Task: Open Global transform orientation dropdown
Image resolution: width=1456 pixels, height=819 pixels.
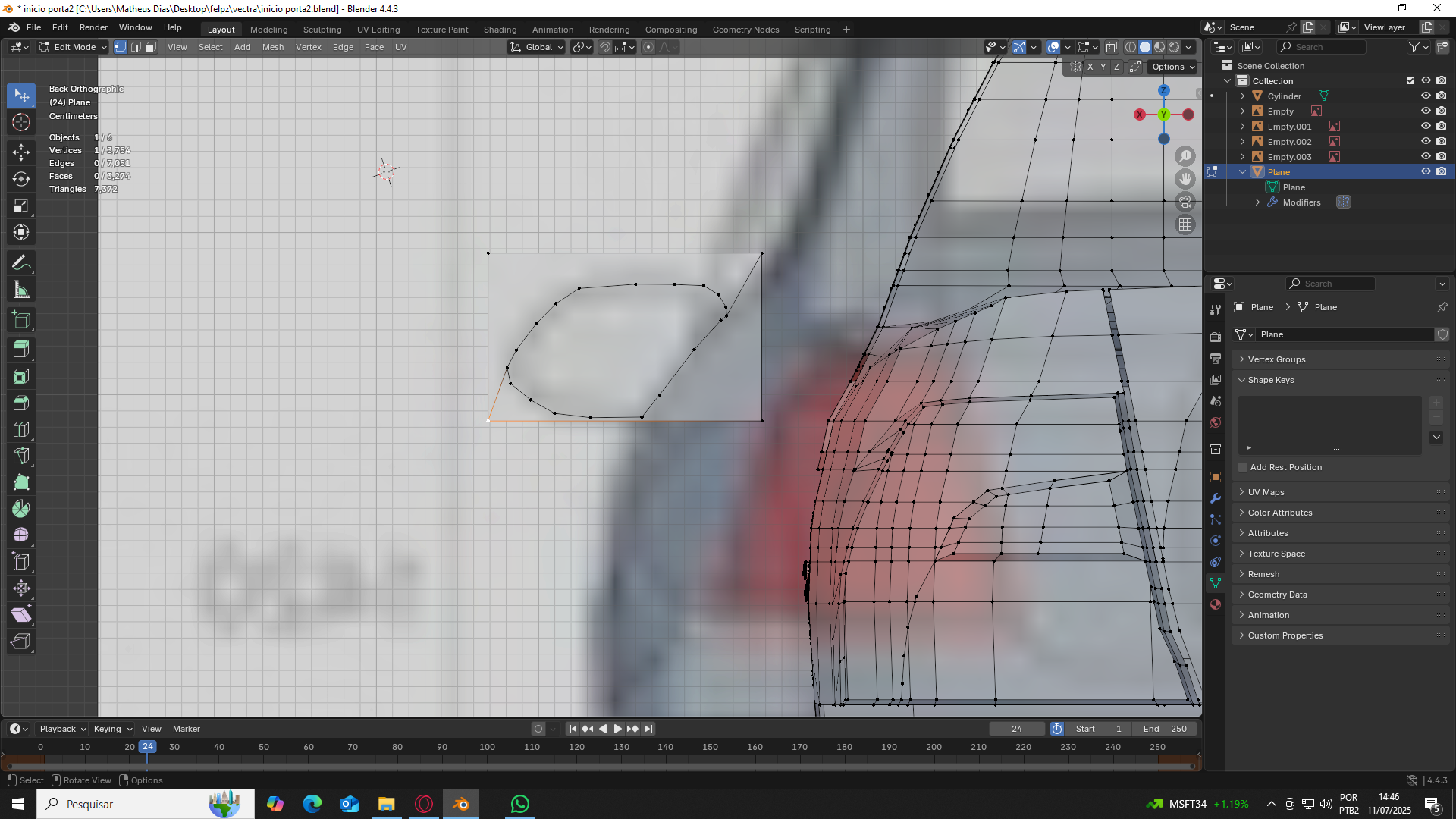Action: [537, 47]
